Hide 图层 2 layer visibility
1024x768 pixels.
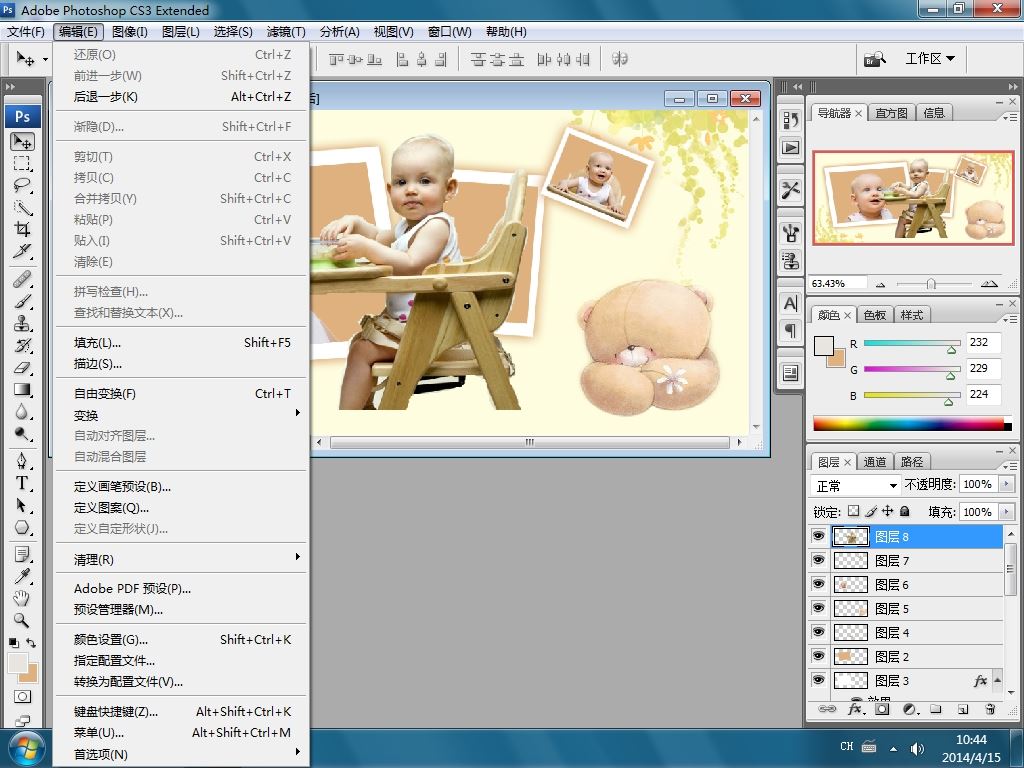click(818, 656)
